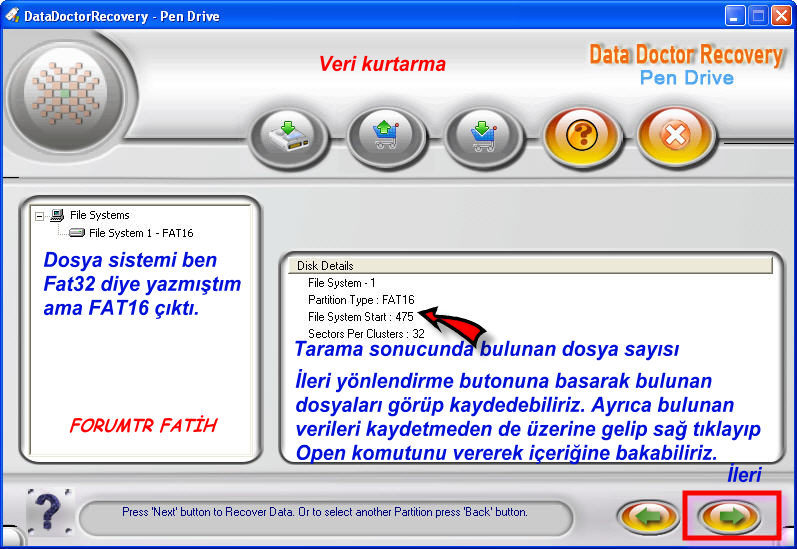This screenshot has height=549, width=797.
Task: Click the File Systems computer icon
Action: 57,215
